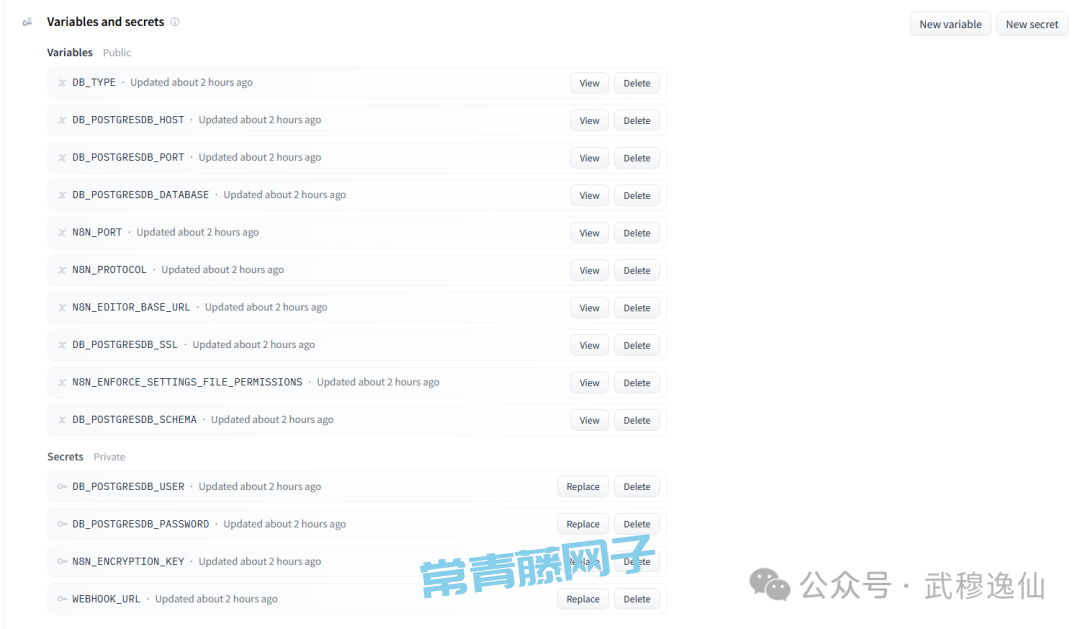This screenshot has width=1080, height=629.
Task: View the DB_POSTGRESDB_HOST variable
Action: click(589, 121)
